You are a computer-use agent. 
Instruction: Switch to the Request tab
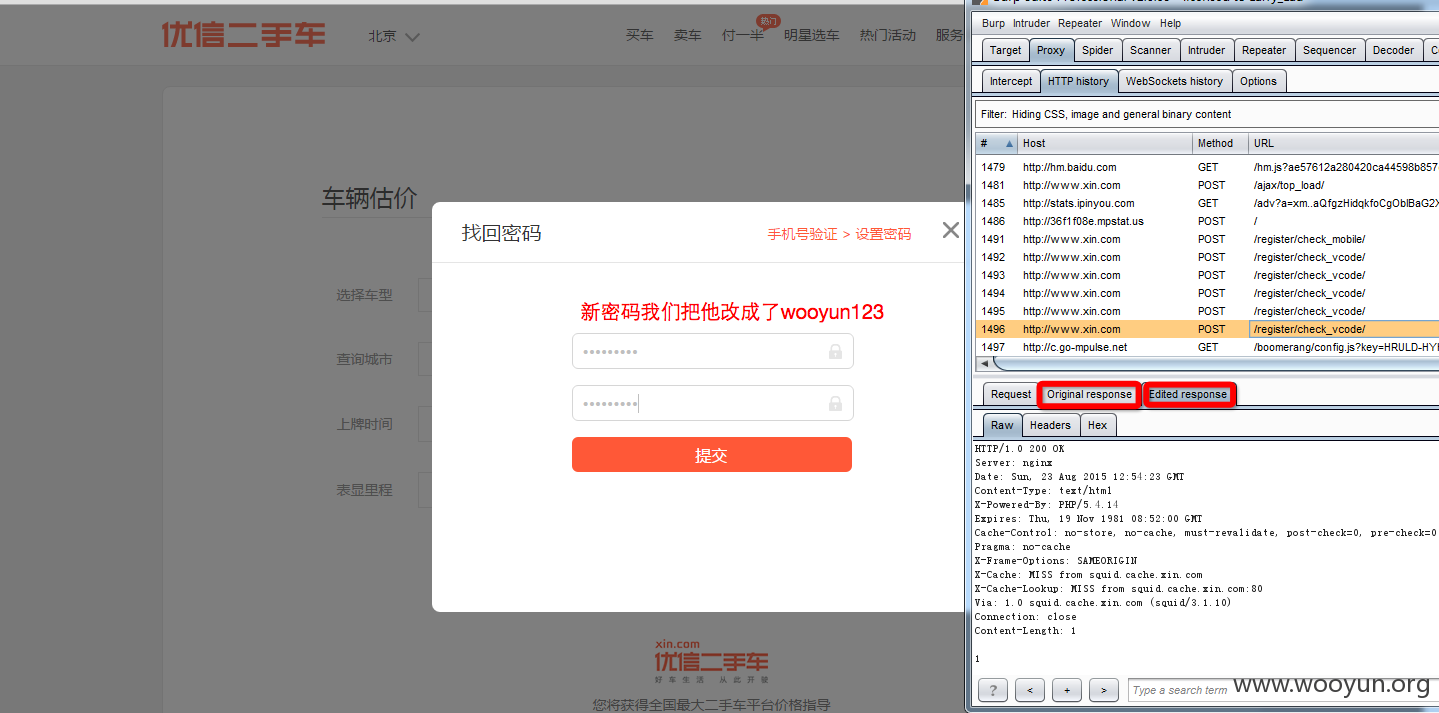[1011, 394]
